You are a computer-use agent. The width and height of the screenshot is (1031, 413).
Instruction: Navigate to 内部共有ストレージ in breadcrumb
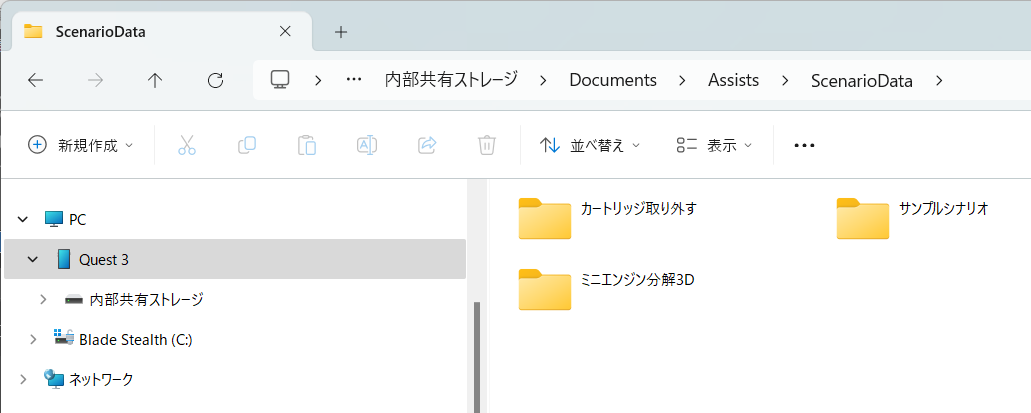coord(451,80)
